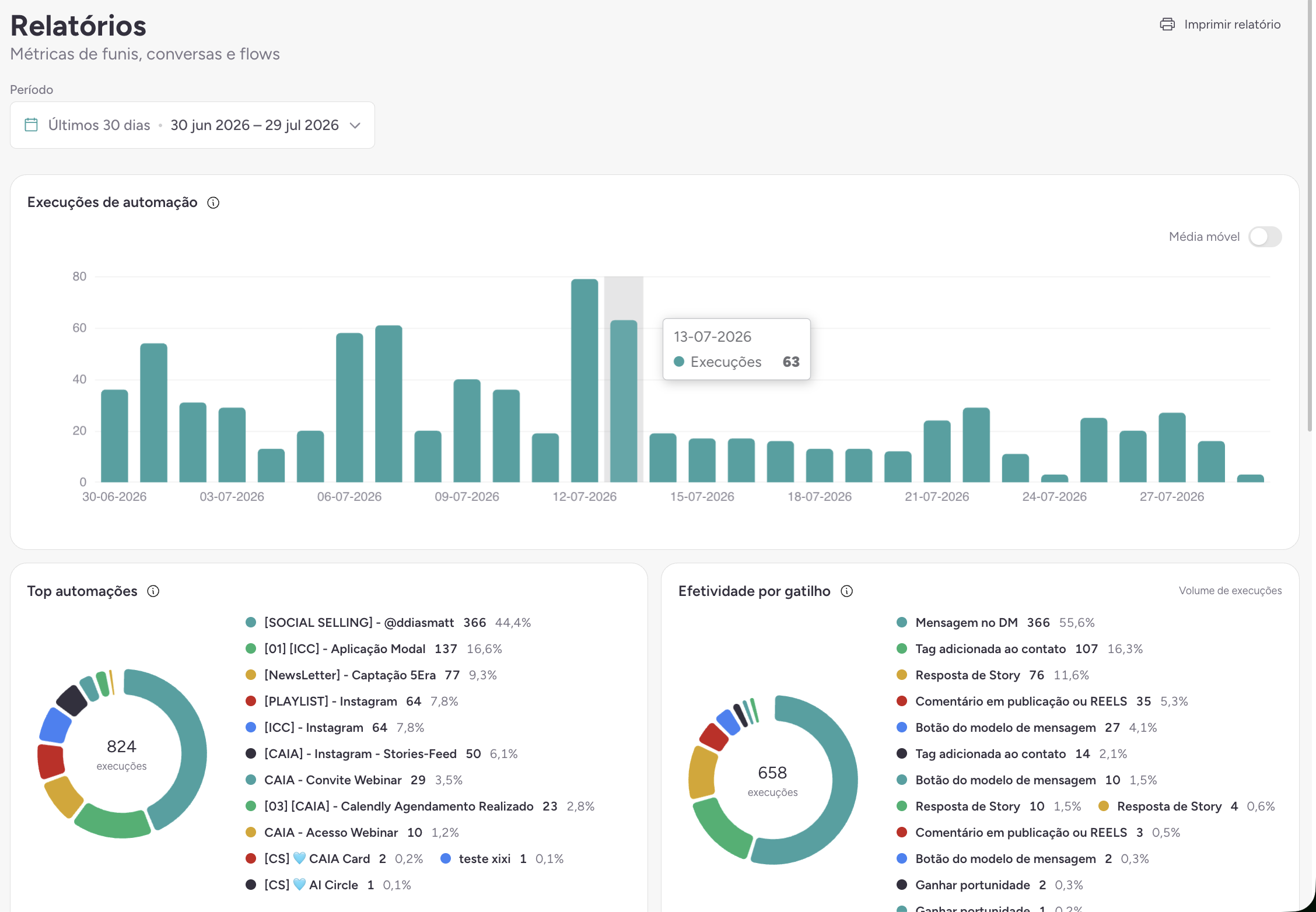Click the teal dot for Mensagem no DM
This screenshot has width=1316, height=912.
pos(902,623)
